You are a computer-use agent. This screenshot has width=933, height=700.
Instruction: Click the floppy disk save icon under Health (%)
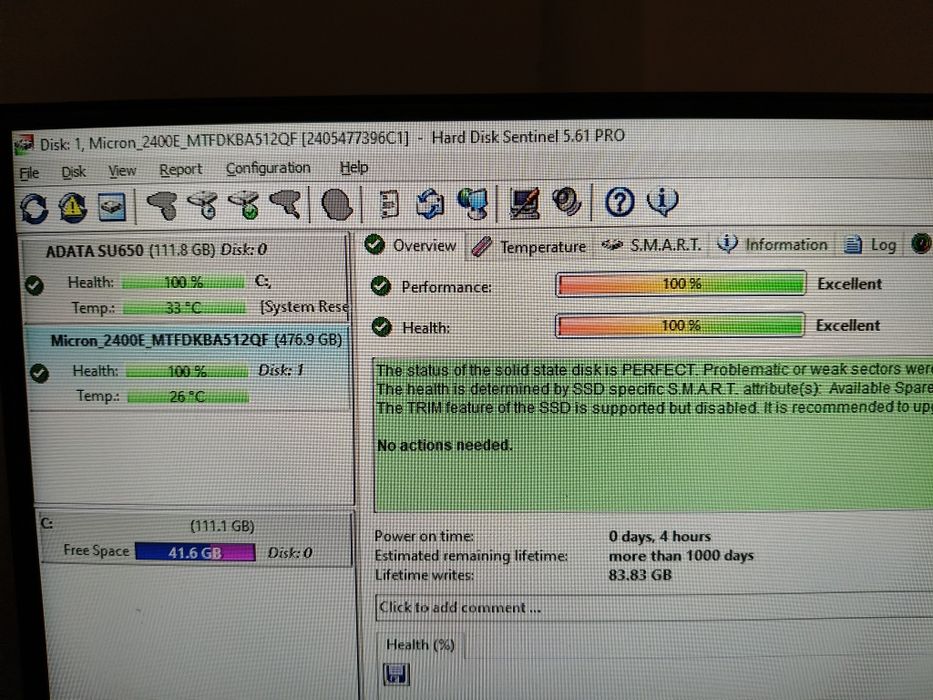click(x=396, y=674)
